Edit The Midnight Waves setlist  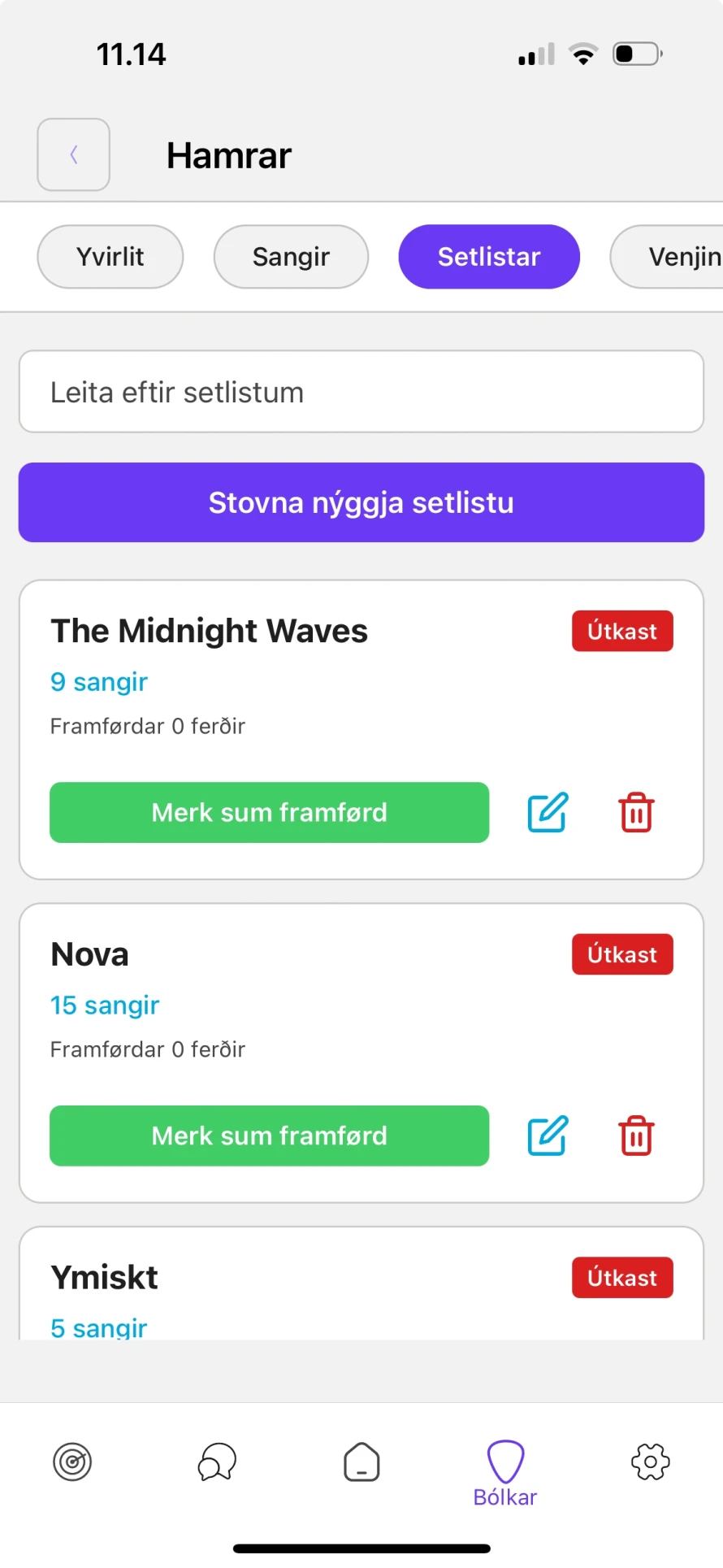548,812
